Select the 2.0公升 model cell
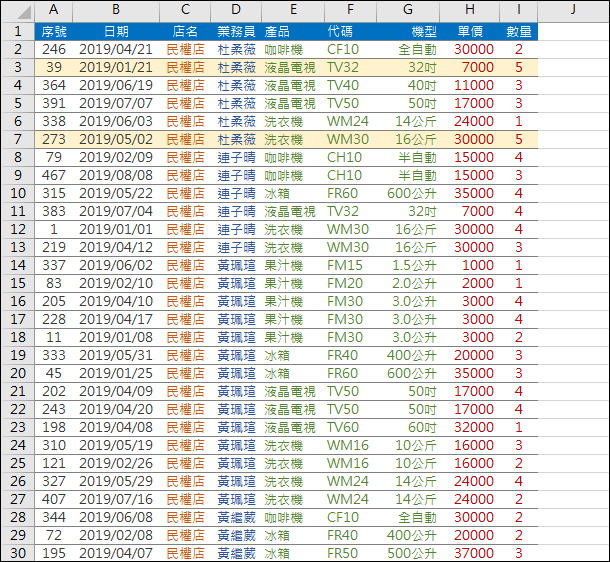The width and height of the screenshot is (610, 562). coord(408,283)
